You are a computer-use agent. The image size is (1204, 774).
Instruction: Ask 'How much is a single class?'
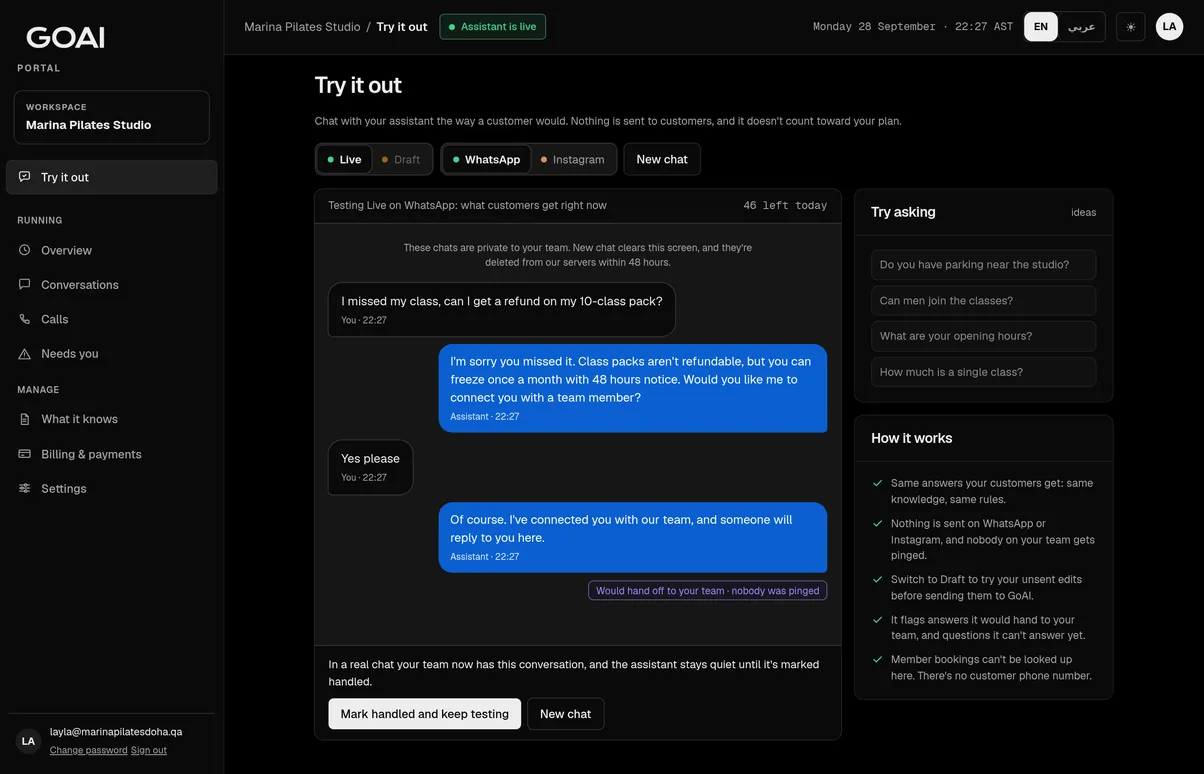point(983,372)
